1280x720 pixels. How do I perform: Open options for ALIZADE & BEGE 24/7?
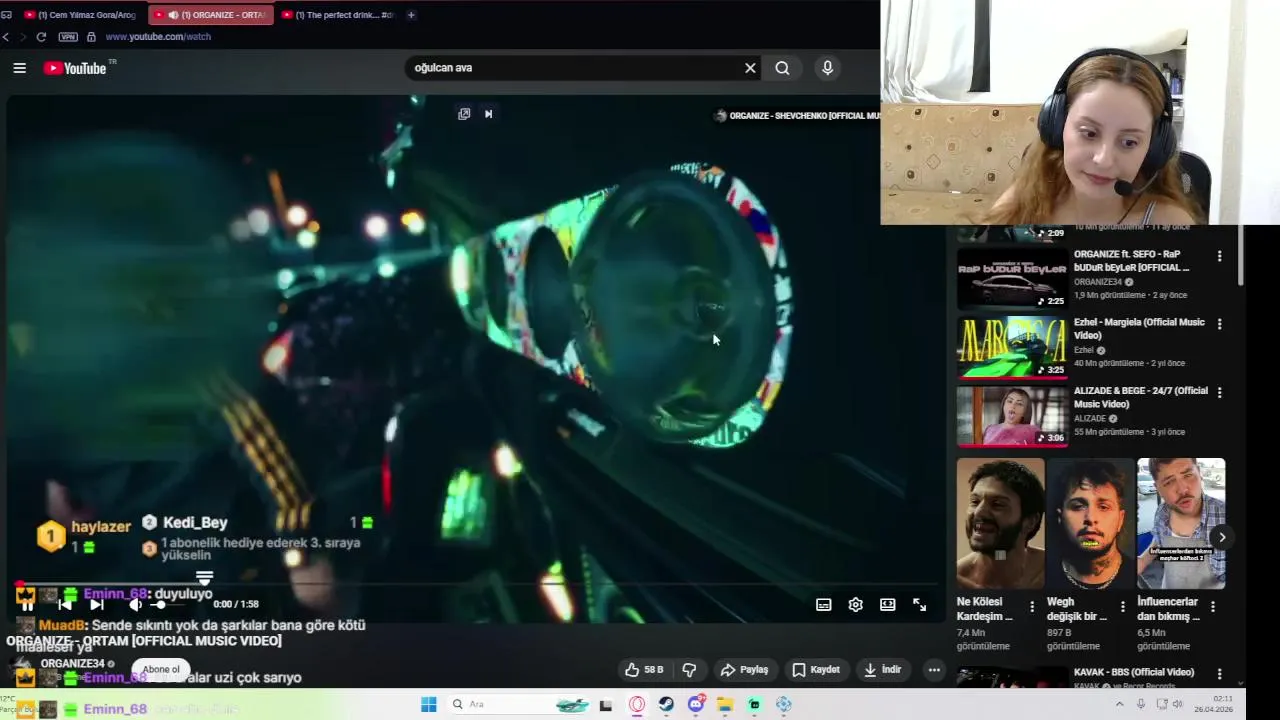click(x=1219, y=393)
